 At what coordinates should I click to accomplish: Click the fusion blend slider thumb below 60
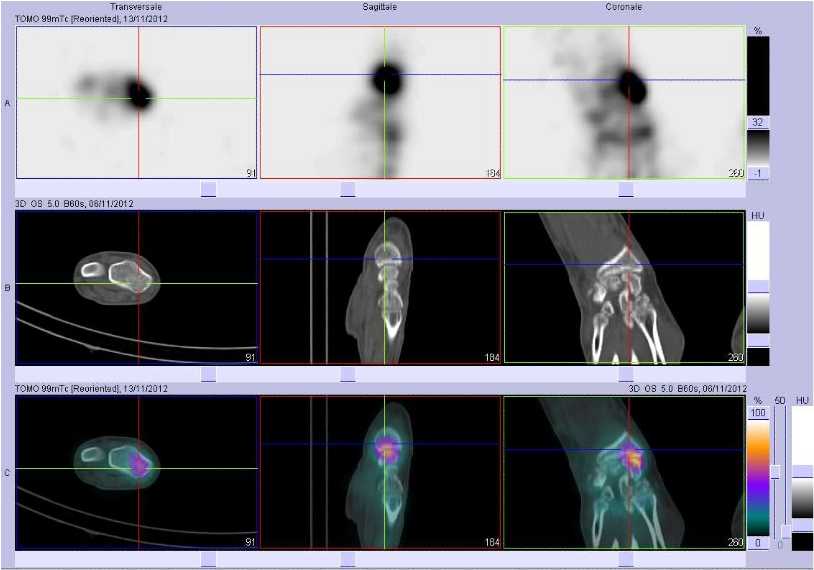776,471
